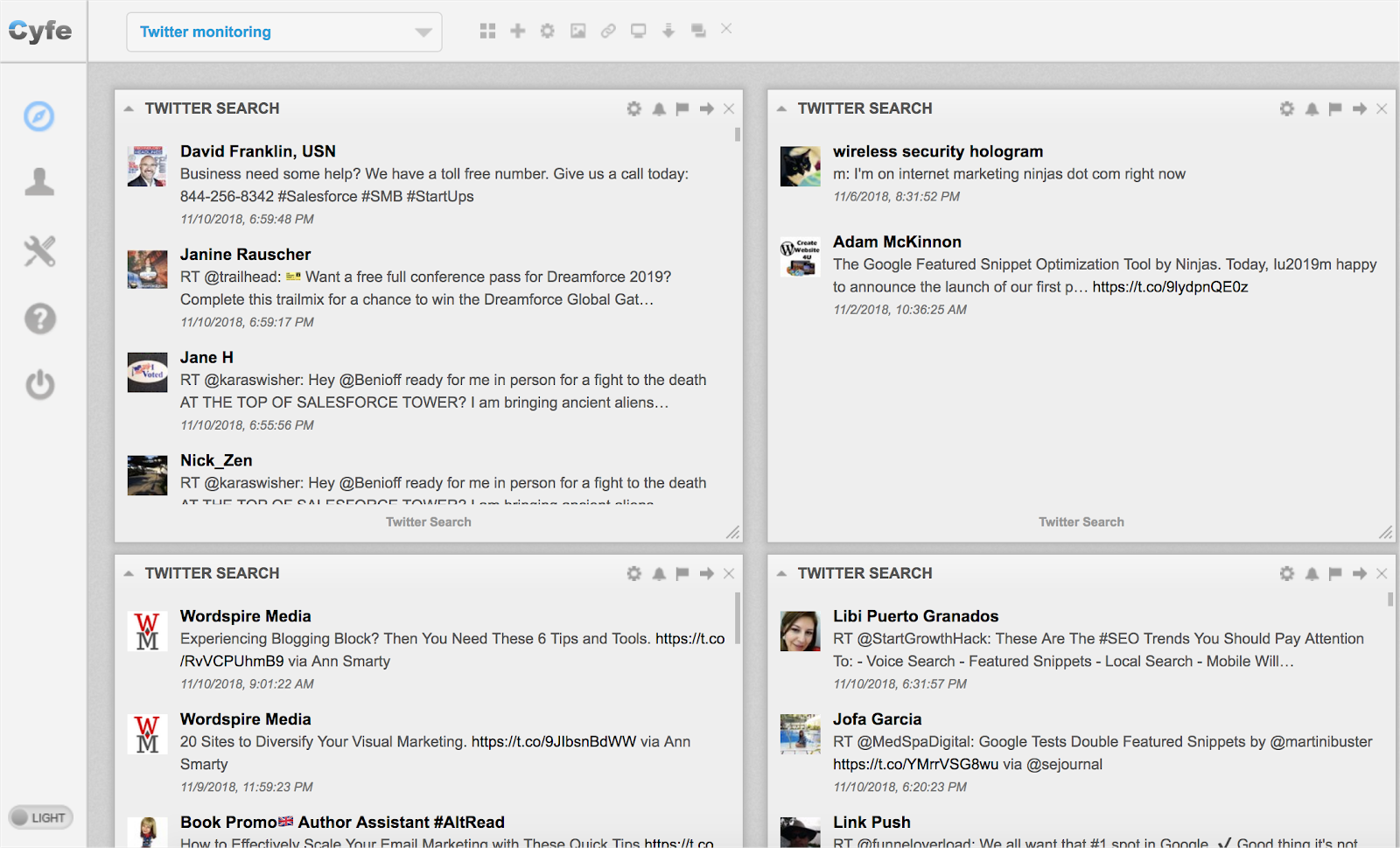The height and width of the screenshot is (848, 1400).
Task: Click the monitor TV mode icon
Action: (x=639, y=31)
